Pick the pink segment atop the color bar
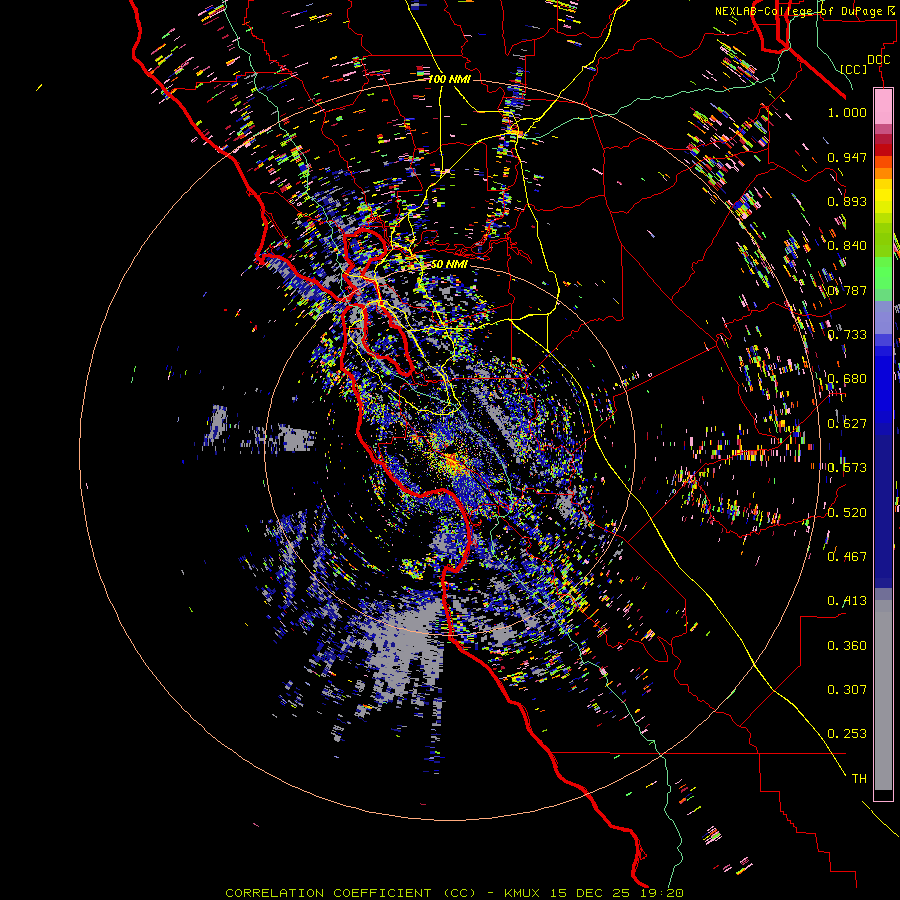This screenshot has width=900, height=900. [x=883, y=107]
